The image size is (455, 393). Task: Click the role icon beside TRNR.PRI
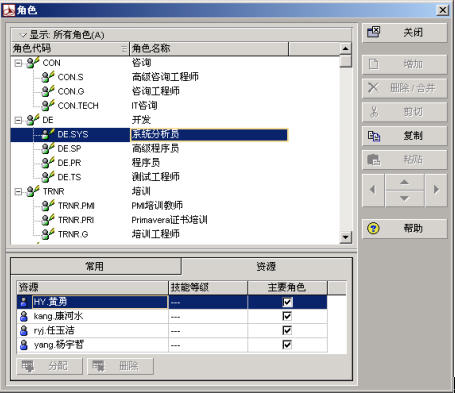(x=48, y=220)
